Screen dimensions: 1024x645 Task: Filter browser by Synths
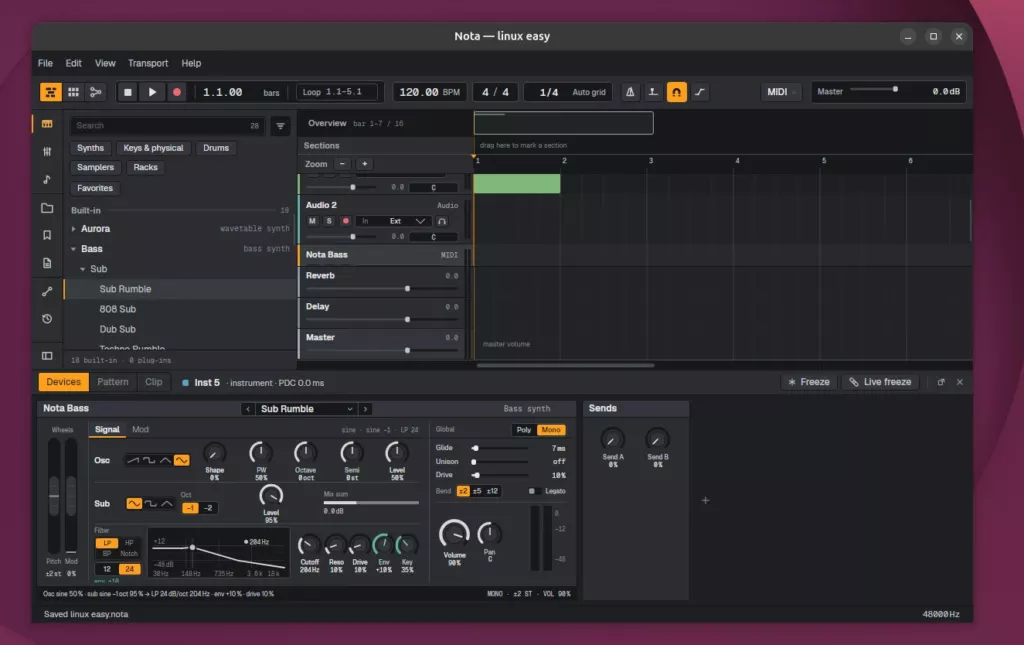coord(90,148)
